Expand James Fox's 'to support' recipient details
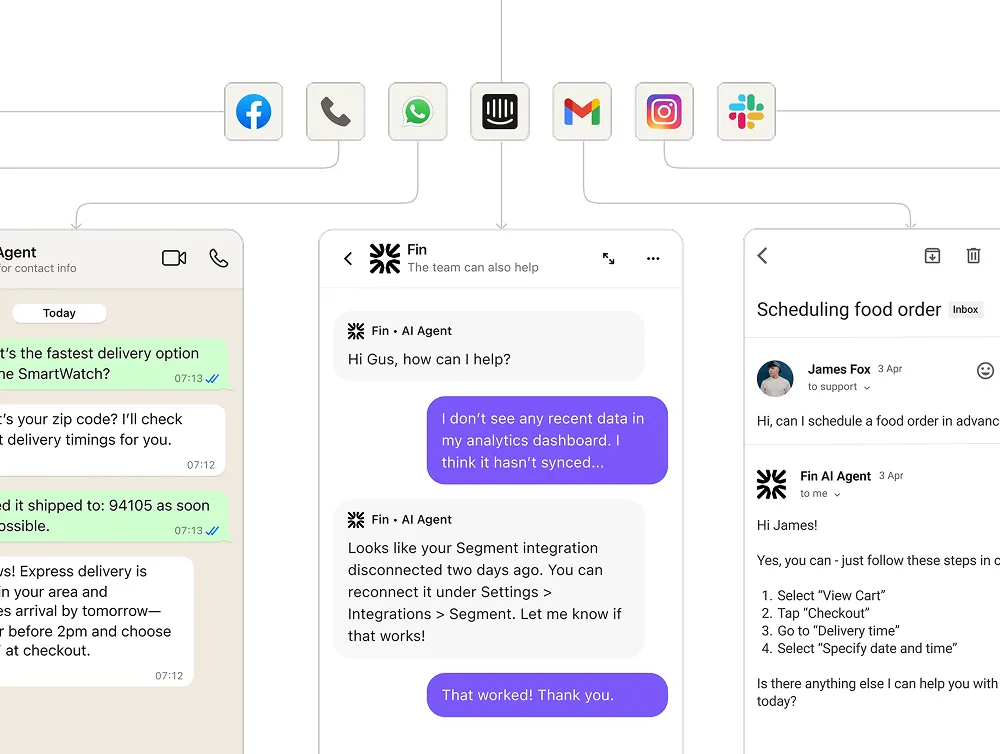This screenshot has height=754, width=1000. click(x=839, y=387)
